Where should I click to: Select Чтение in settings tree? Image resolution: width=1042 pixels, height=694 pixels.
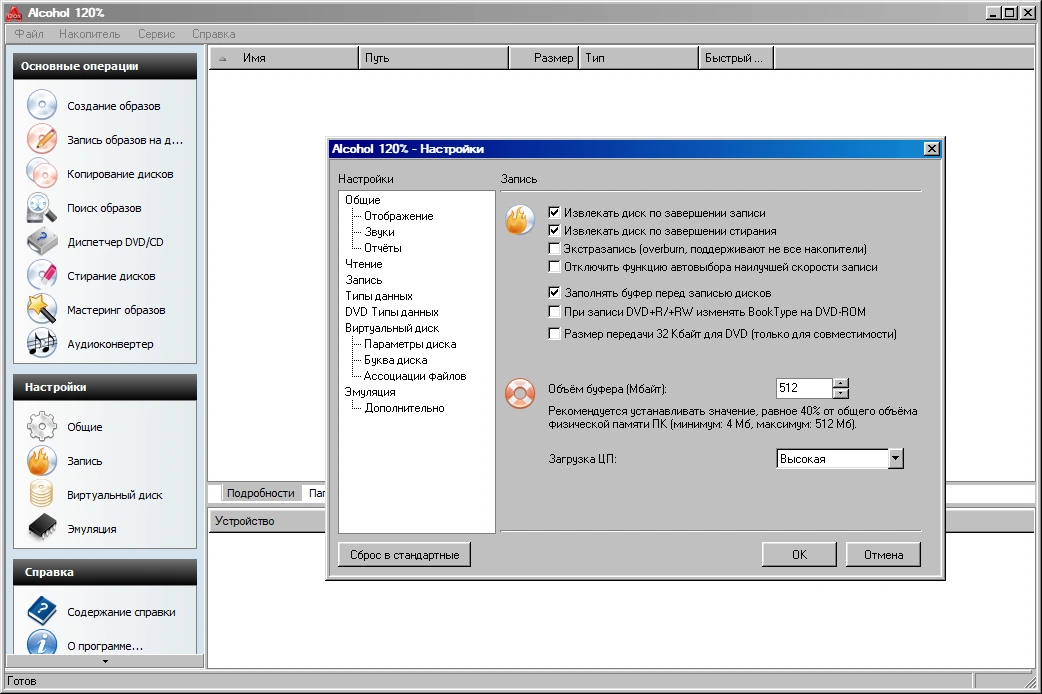click(x=364, y=264)
